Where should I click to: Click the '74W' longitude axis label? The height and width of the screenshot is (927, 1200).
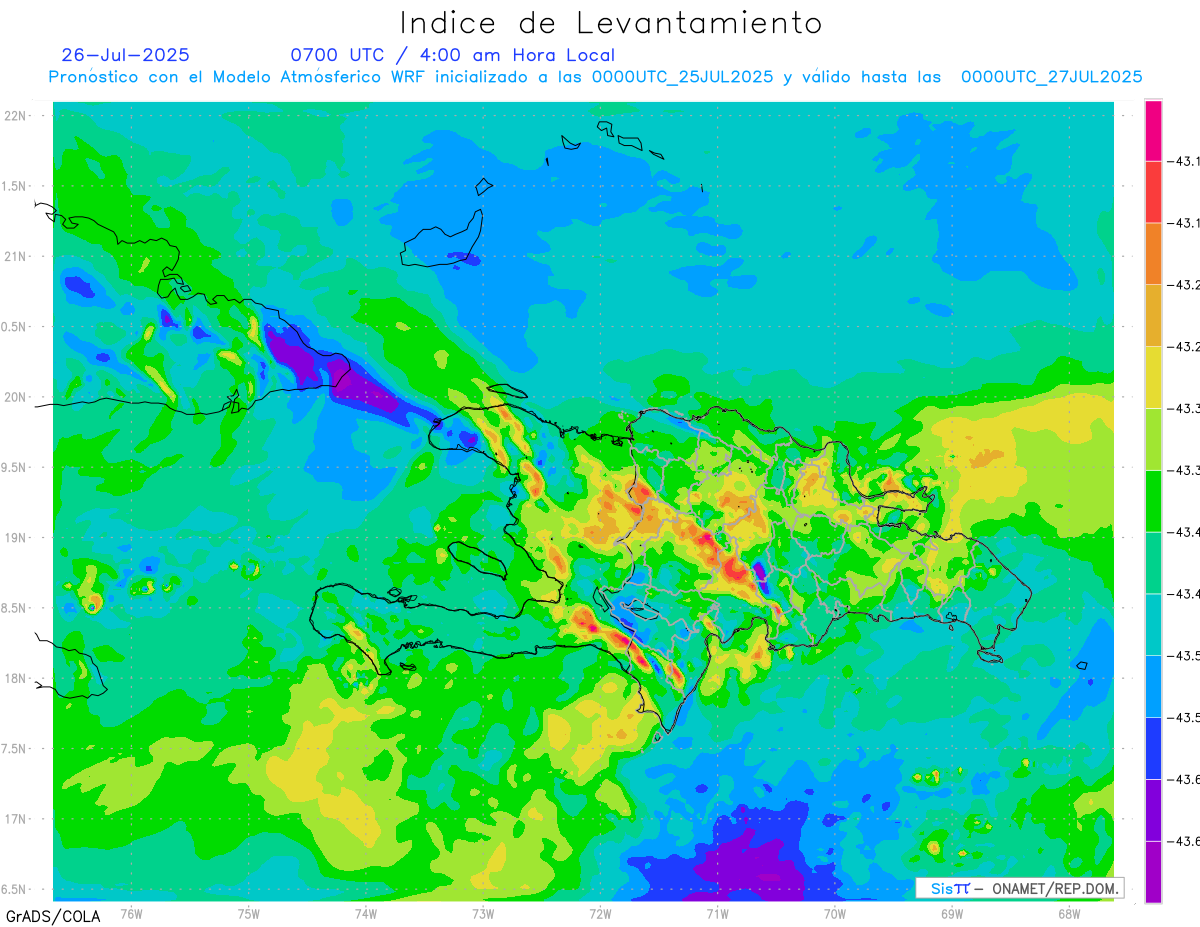366,913
